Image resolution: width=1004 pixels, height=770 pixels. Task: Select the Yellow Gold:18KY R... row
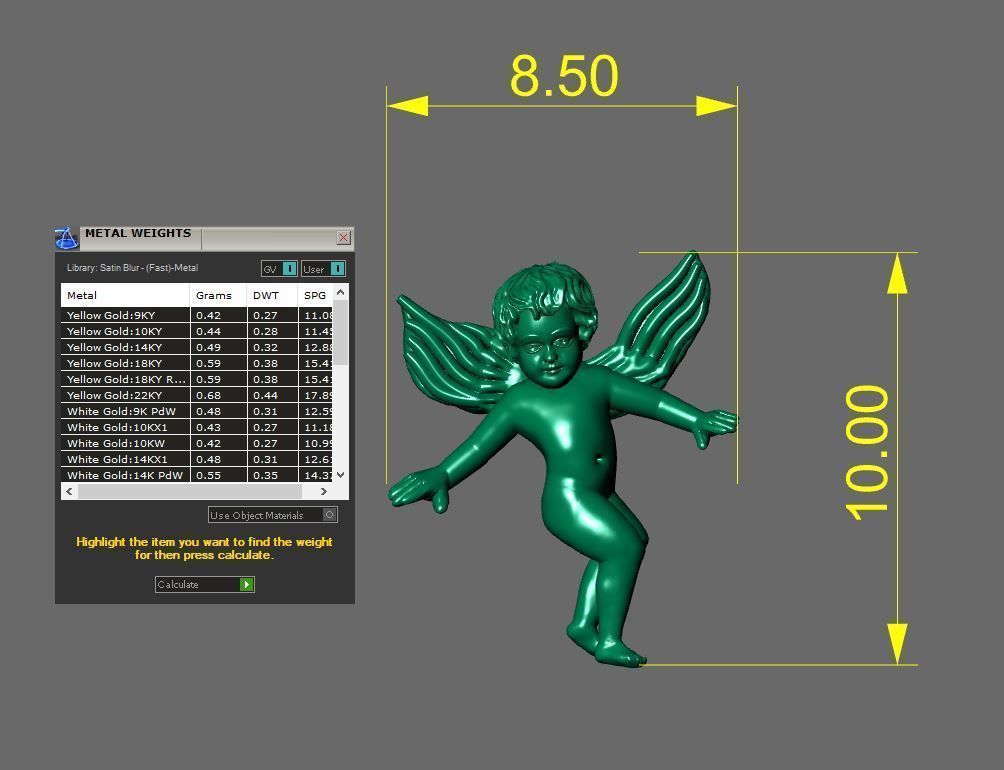(197, 379)
